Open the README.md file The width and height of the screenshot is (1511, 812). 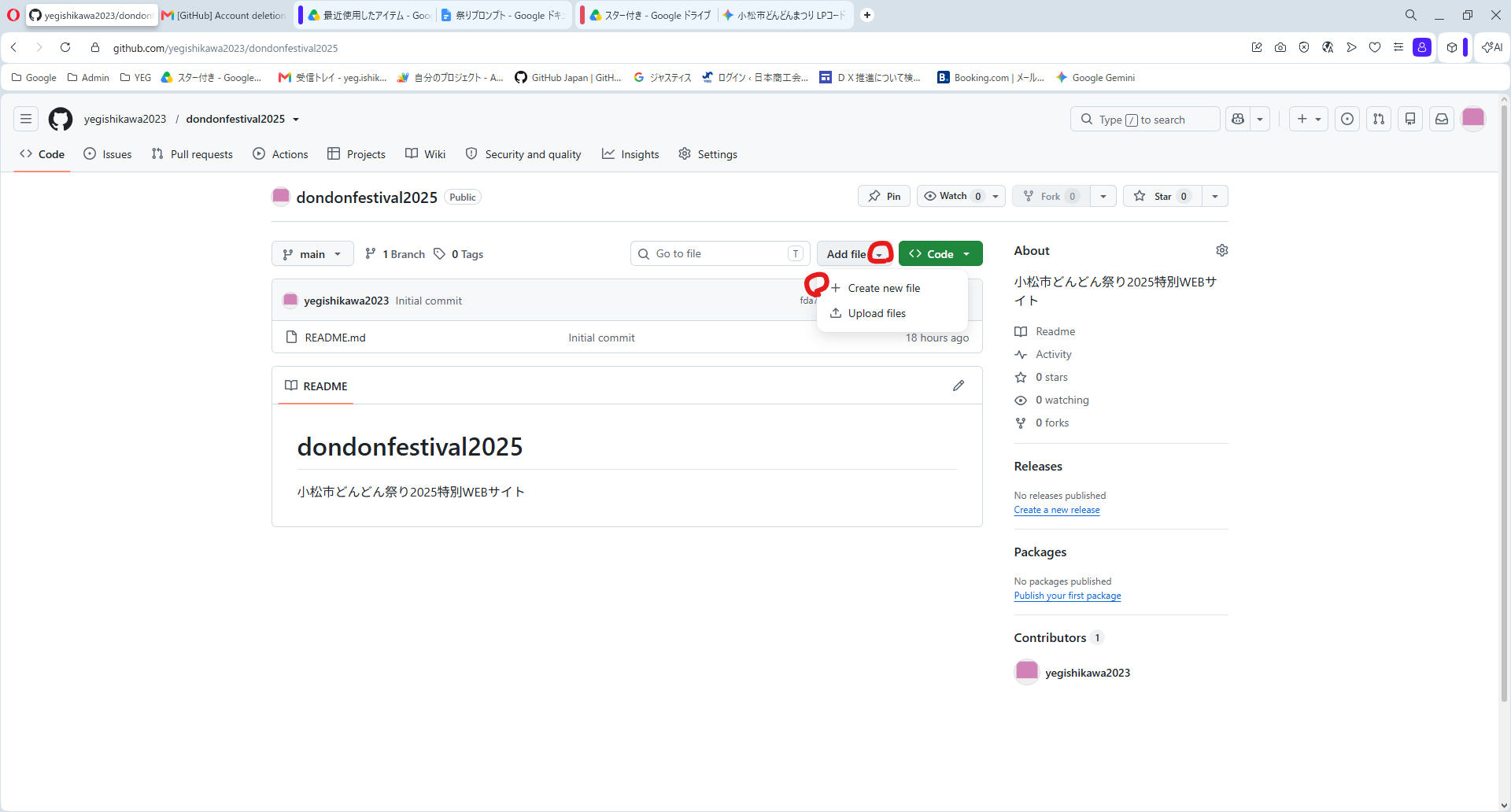click(x=335, y=338)
